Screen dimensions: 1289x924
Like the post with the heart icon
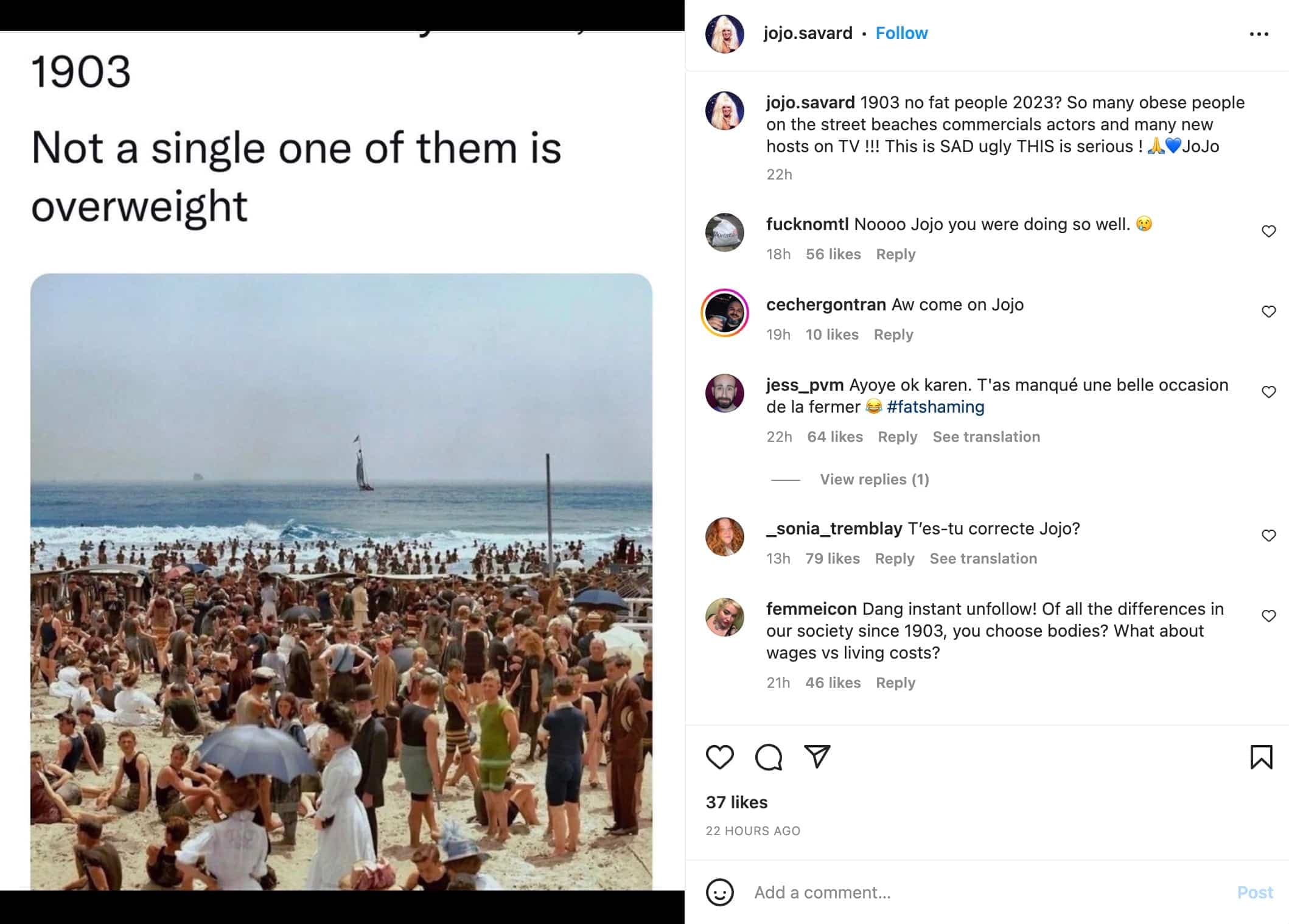(x=719, y=757)
